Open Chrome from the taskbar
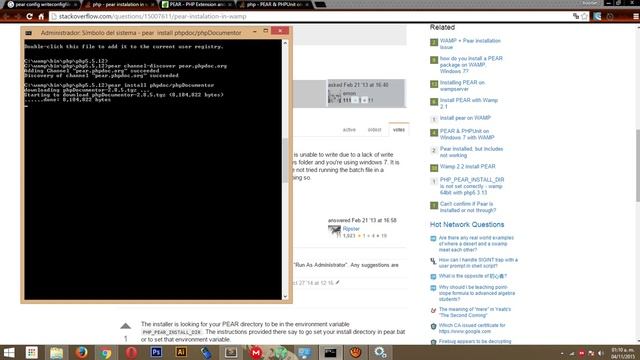 coord(106,352)
